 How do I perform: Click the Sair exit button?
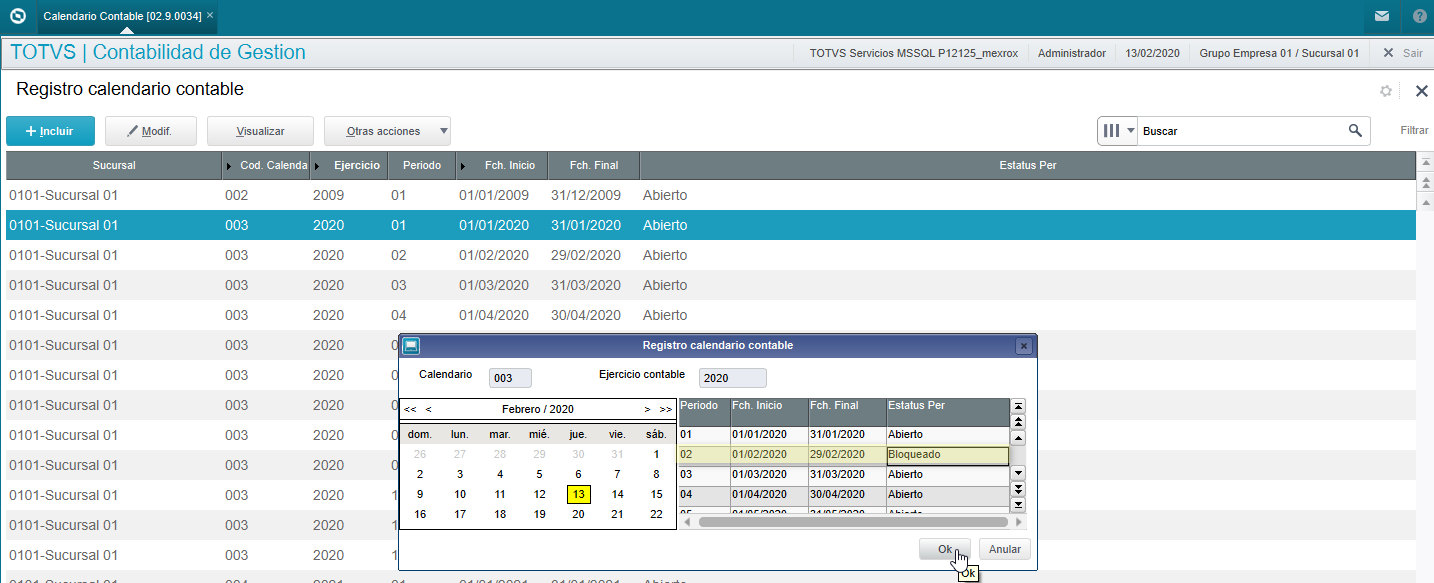1403,53
